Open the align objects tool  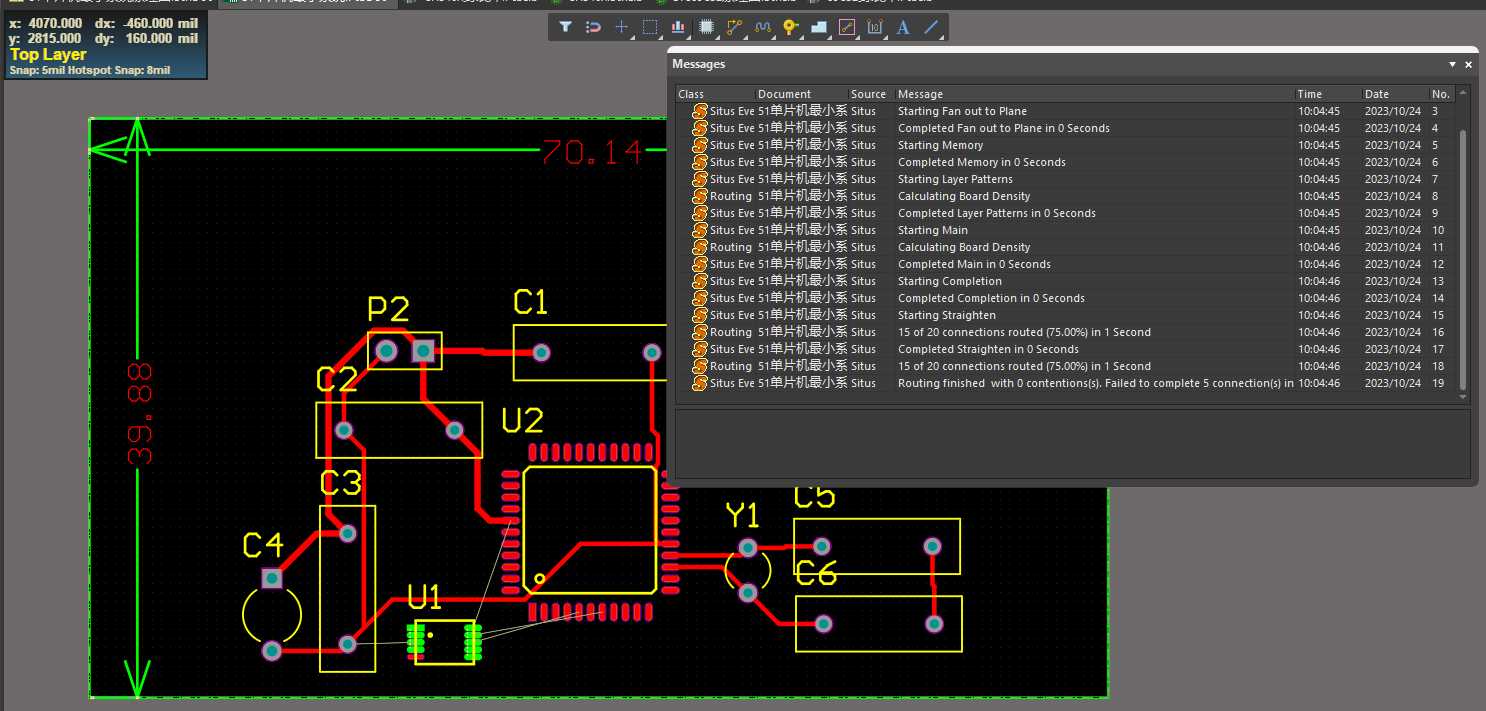click(678, 27)
